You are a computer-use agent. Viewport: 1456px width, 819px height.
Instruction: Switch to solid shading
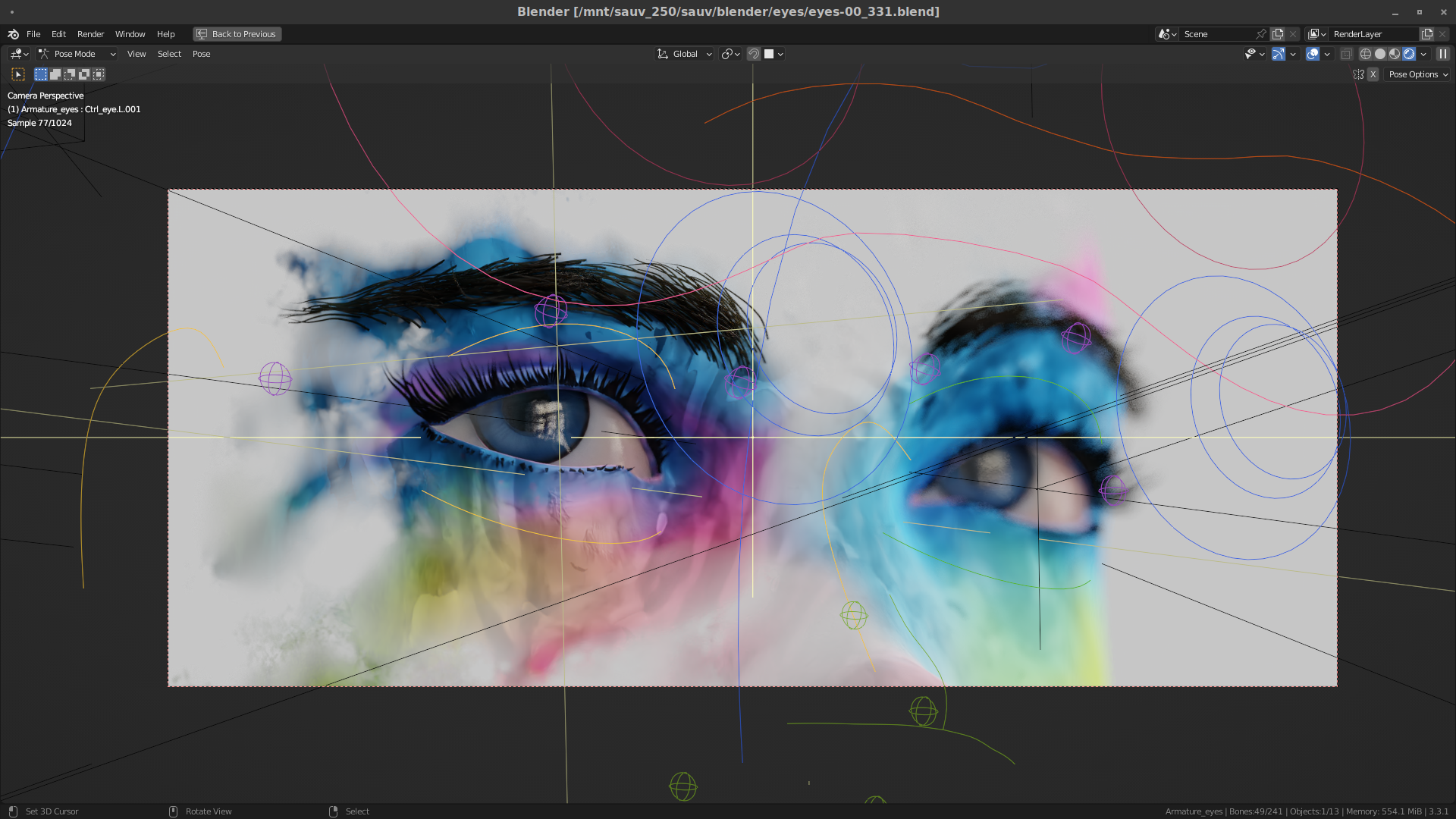(1380, 54)
